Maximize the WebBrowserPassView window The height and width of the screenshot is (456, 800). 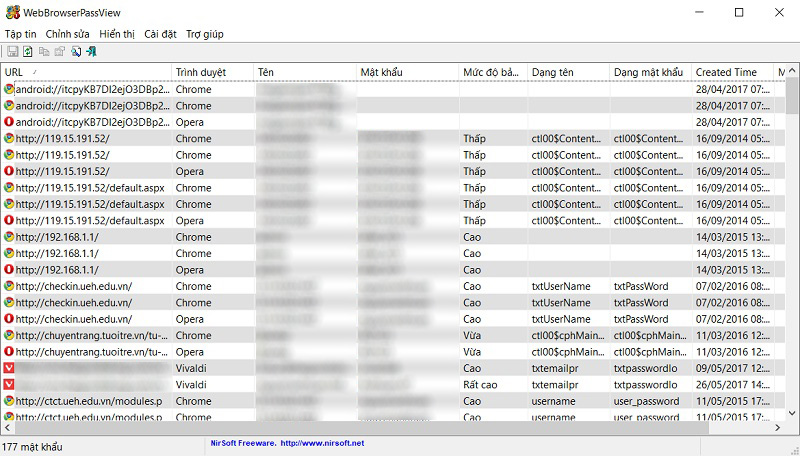(x=739, y=12)
